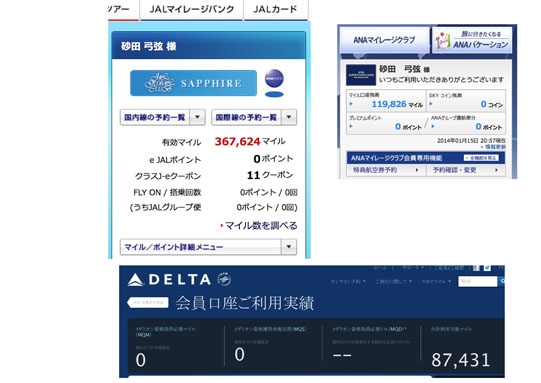Click the 特典航空券予約 button
The height and width of the screenshot is (383, 541).
pyautogui.click(x=386, y=170)
